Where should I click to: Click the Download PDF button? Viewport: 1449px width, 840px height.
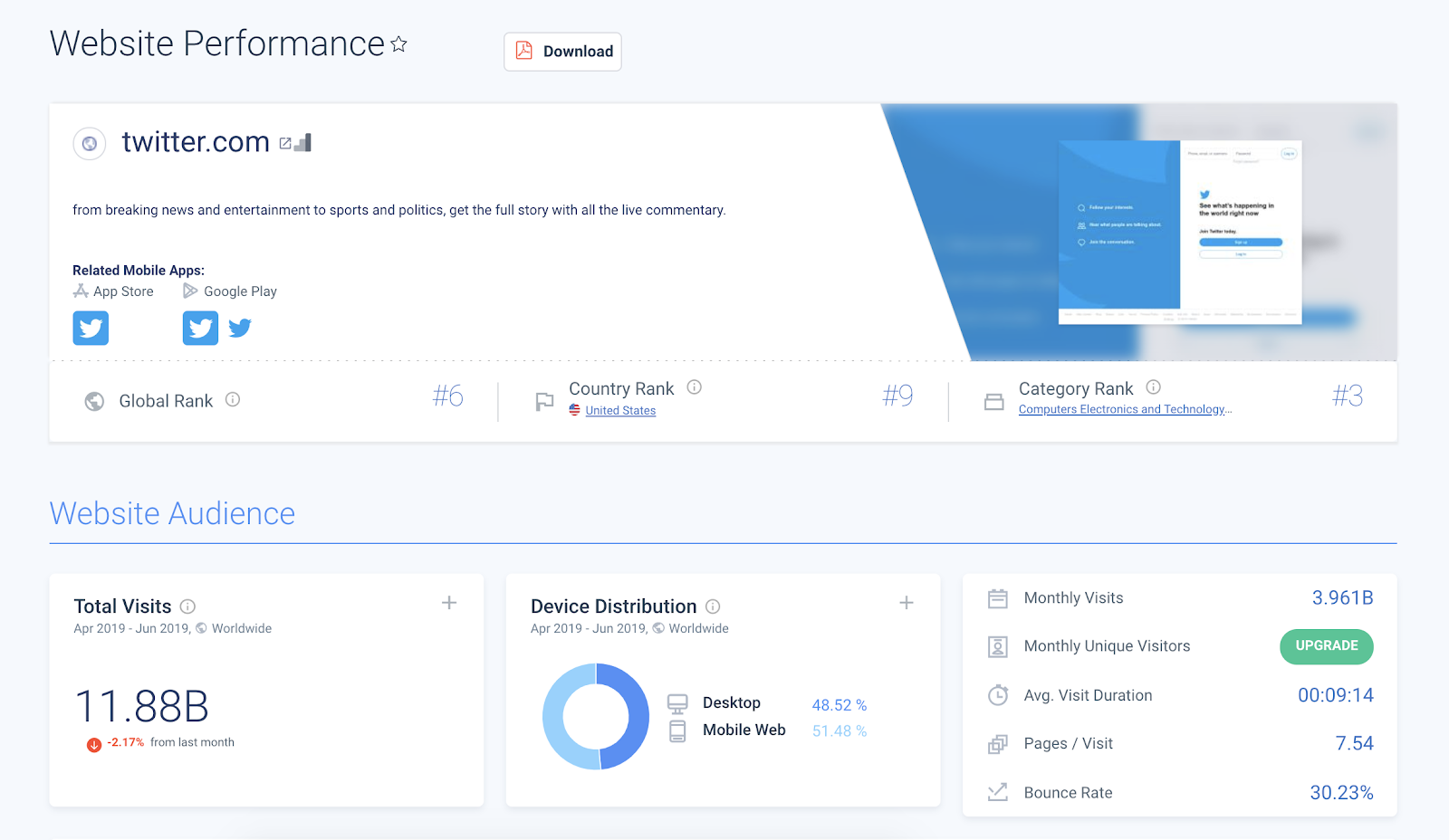562,52
